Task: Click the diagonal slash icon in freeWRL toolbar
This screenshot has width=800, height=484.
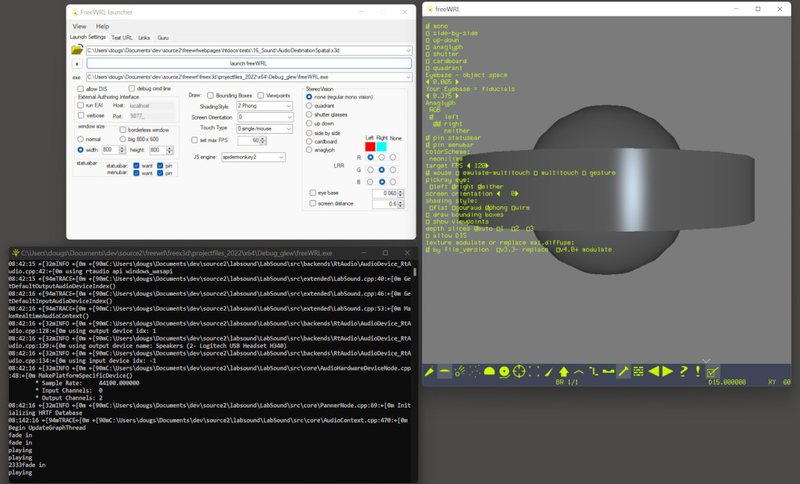Action: point(548,372)
